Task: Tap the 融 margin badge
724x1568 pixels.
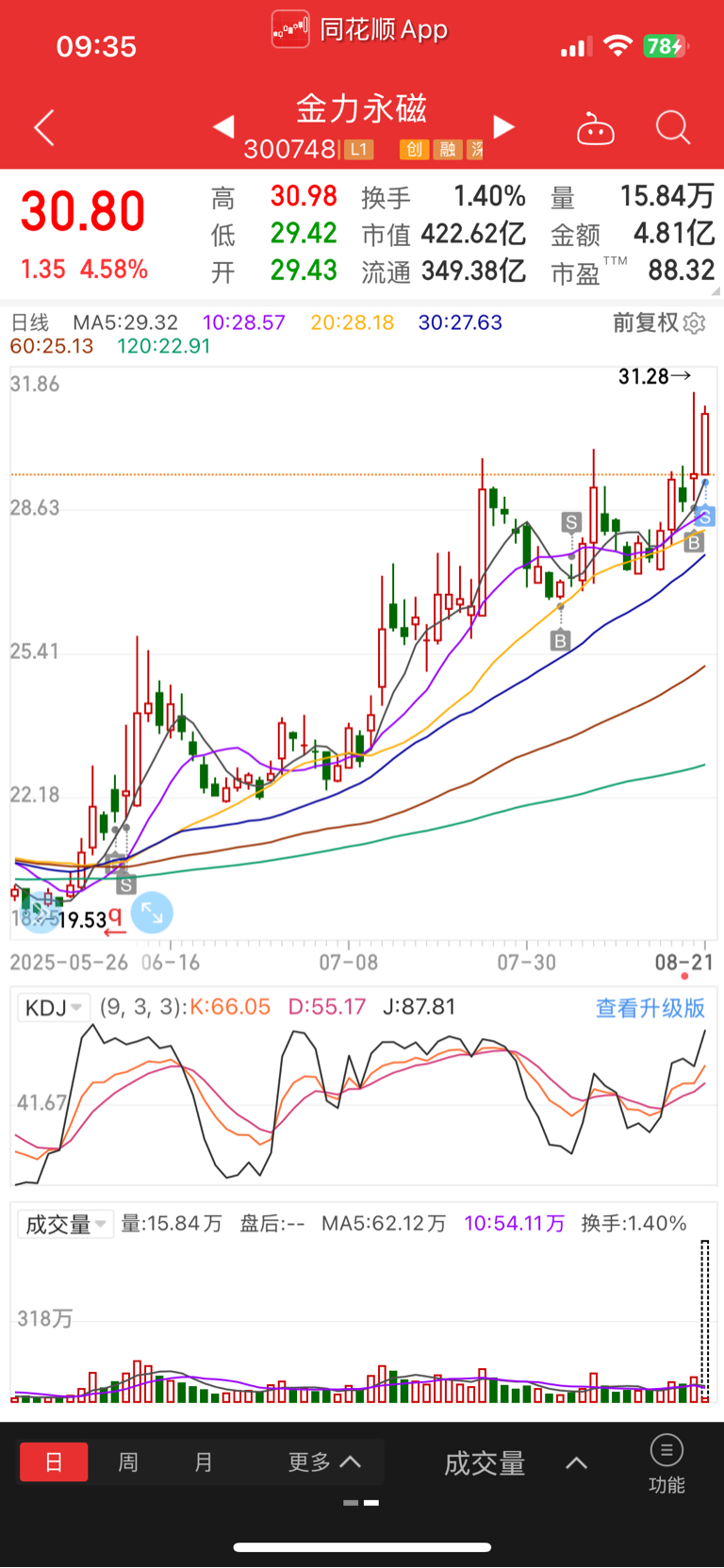Action: coord(448,149)
